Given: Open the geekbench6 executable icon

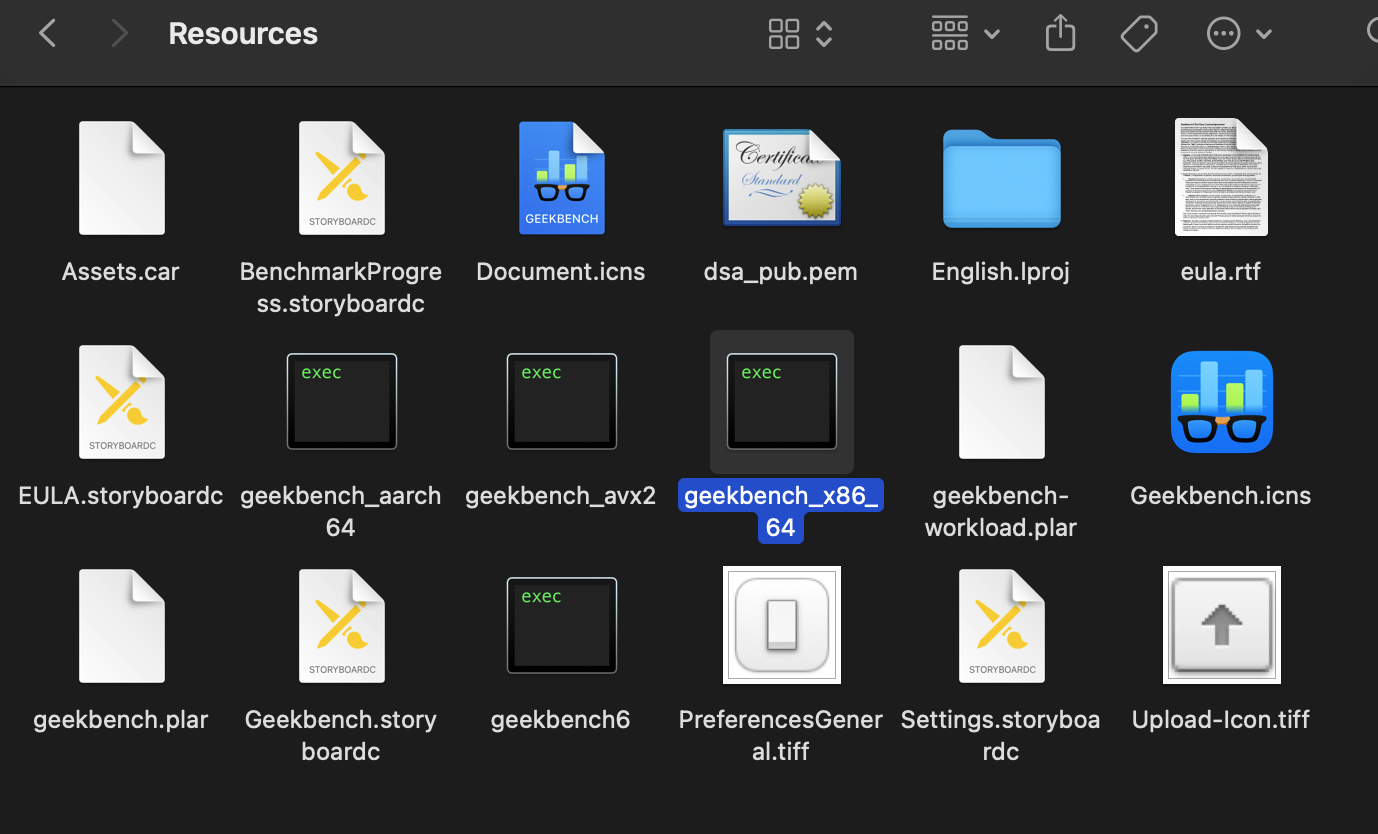Looking at the screenshot, I should (561, 625).
